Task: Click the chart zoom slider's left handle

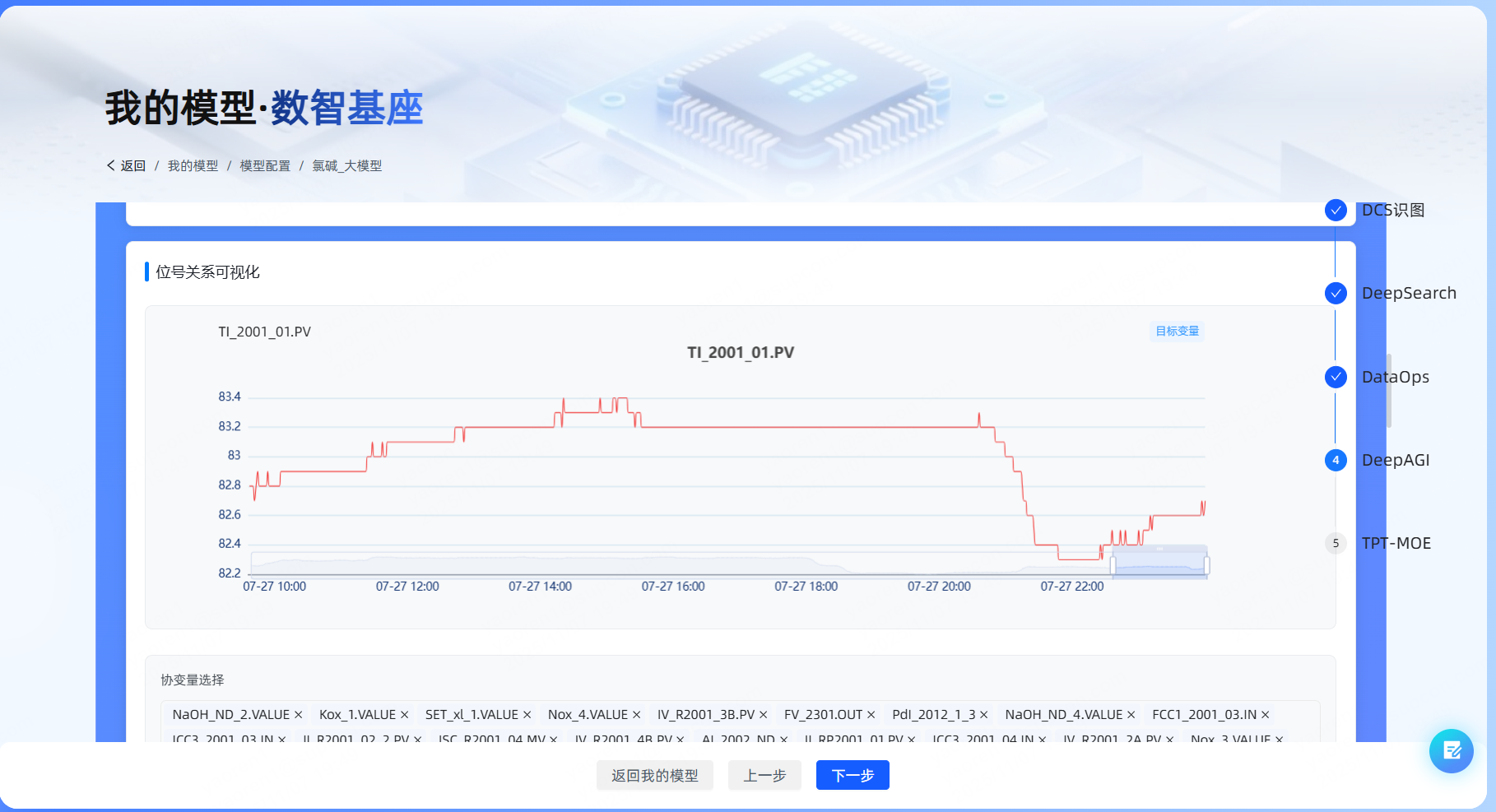Action: point(1113,565)
